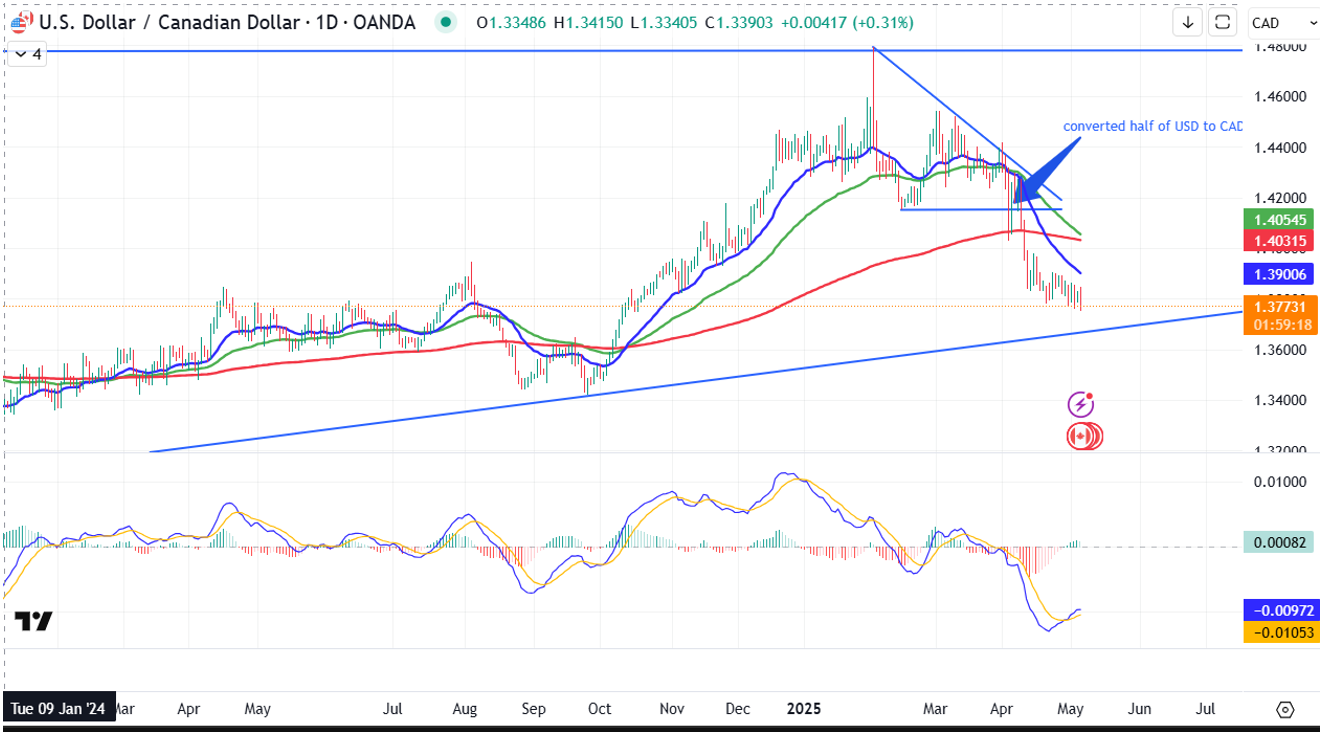Open chart settings hexagon icon

click(1286, 709)
